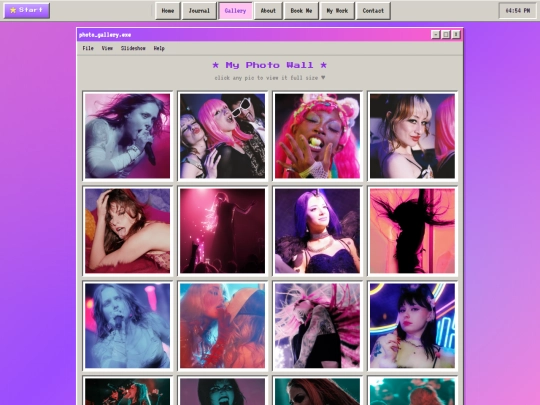Close the photo_gallery.exe window
Screen dimensions: 540x405
[456, 34]
